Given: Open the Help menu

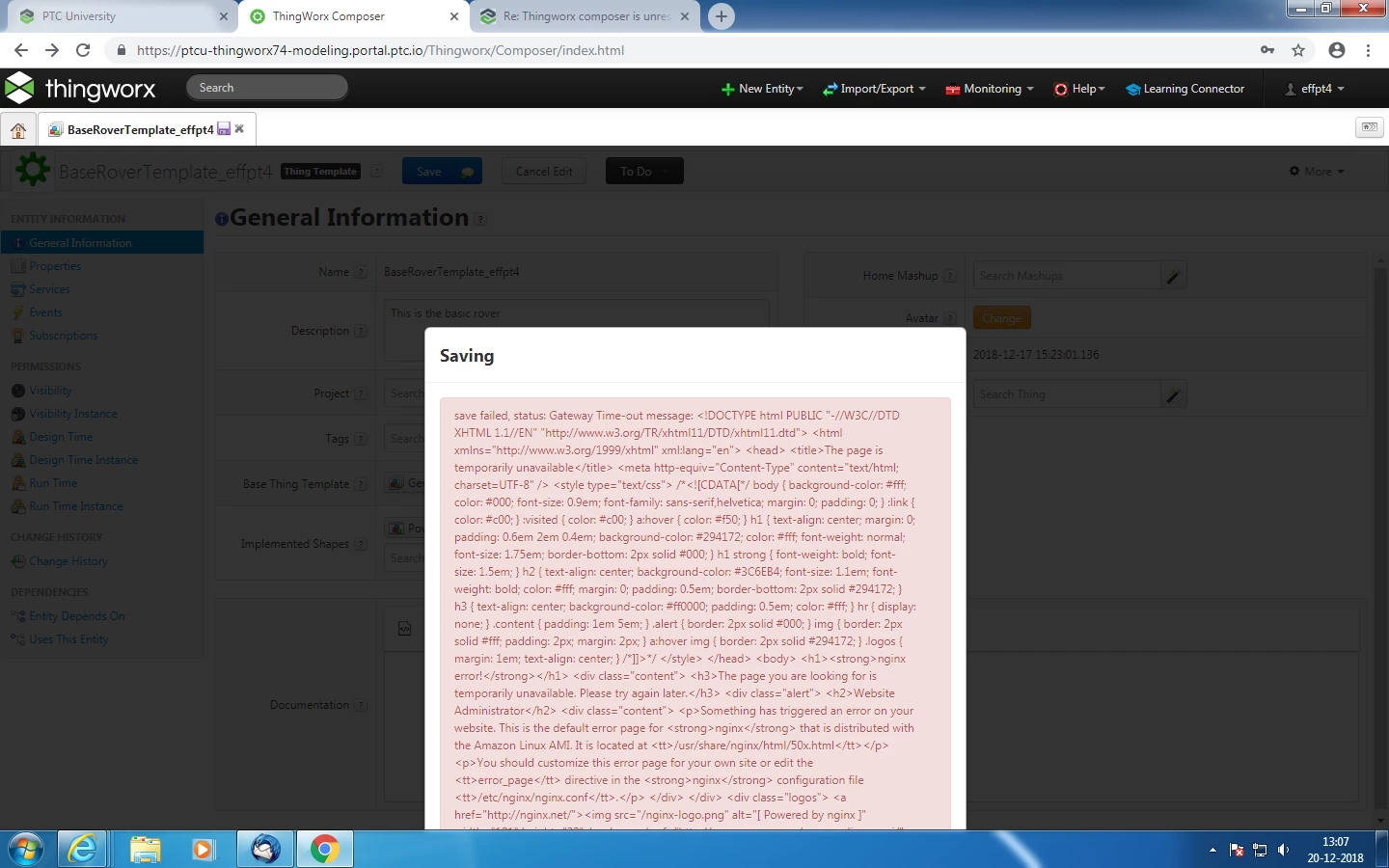Looking at the screenshot, I should (x=1079, y=89).
